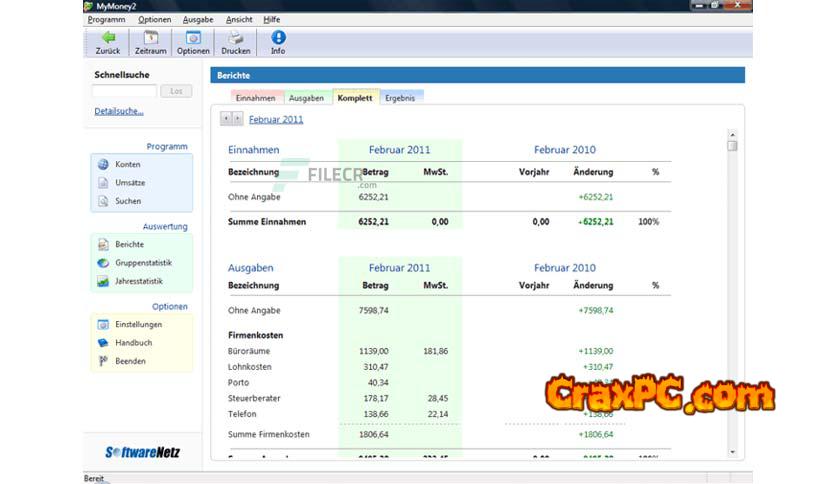Open Jahresstatistik chart view
The height and width of the screenshot is (484, 836).
(x=138, y=281)
